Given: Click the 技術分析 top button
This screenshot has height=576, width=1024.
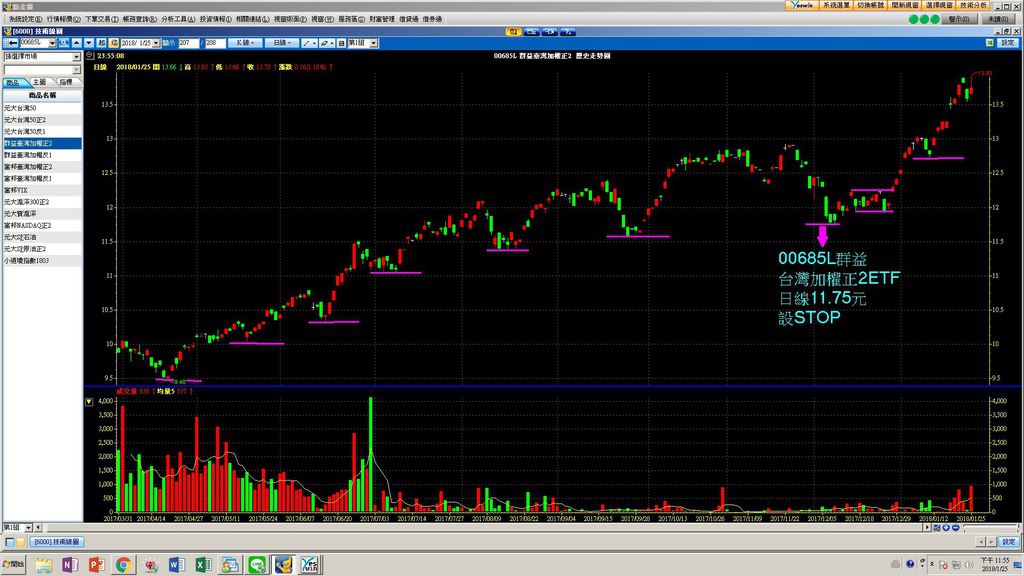Looking at the screenshot, I should tap(973, 5).
